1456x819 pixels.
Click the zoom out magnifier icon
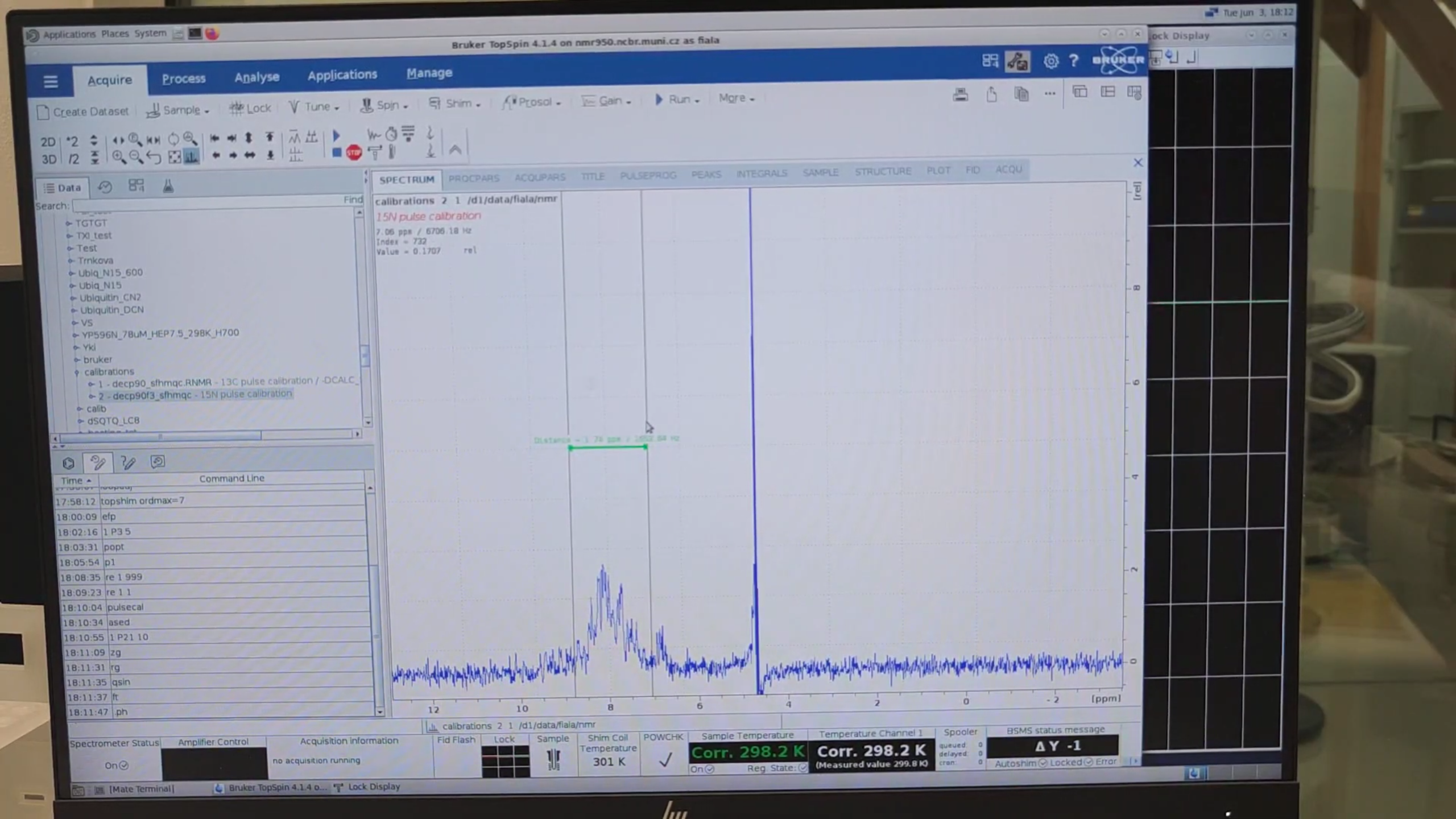coord(135,157)
